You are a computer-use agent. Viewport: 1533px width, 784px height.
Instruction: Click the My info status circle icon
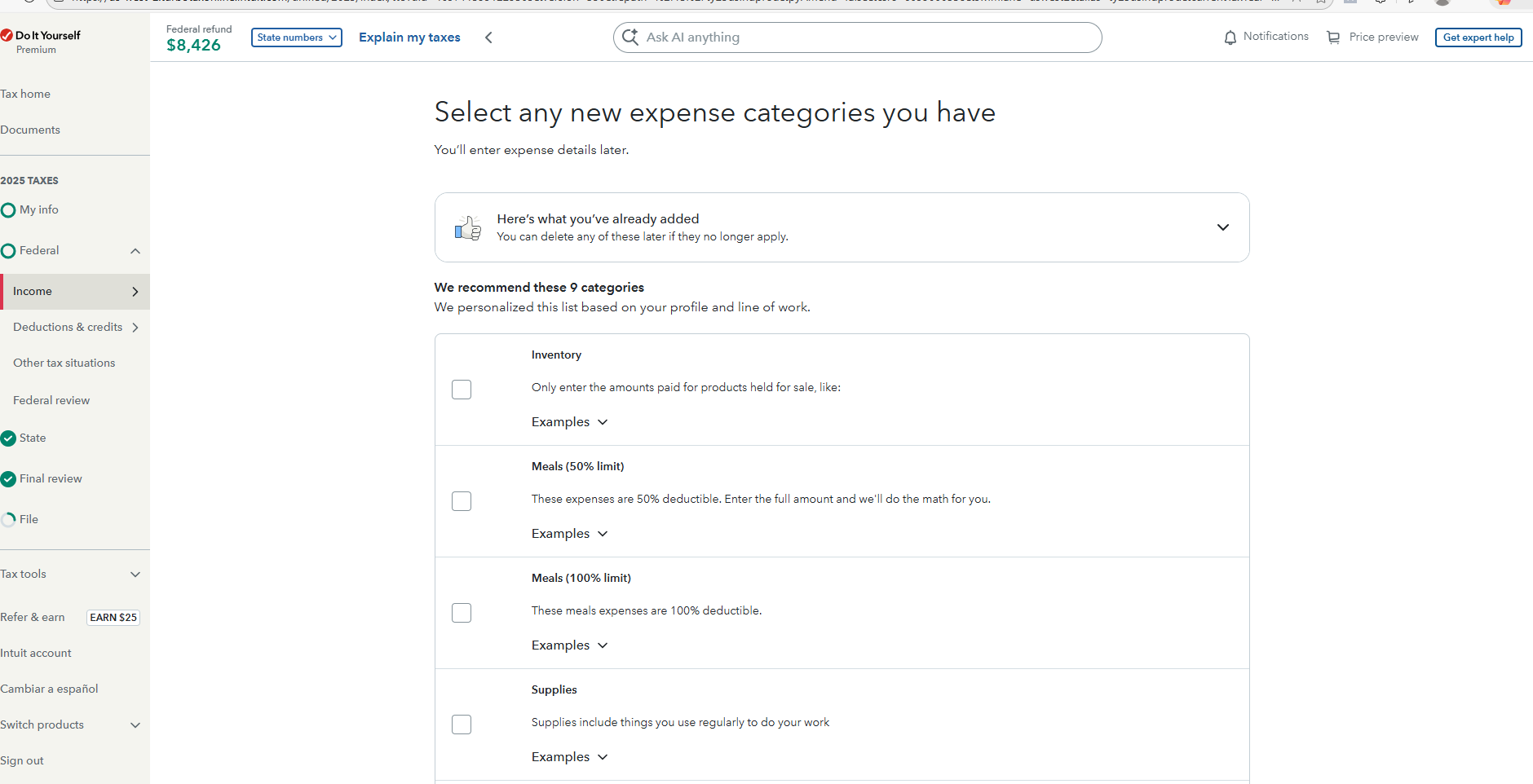(x=9, y=210)
